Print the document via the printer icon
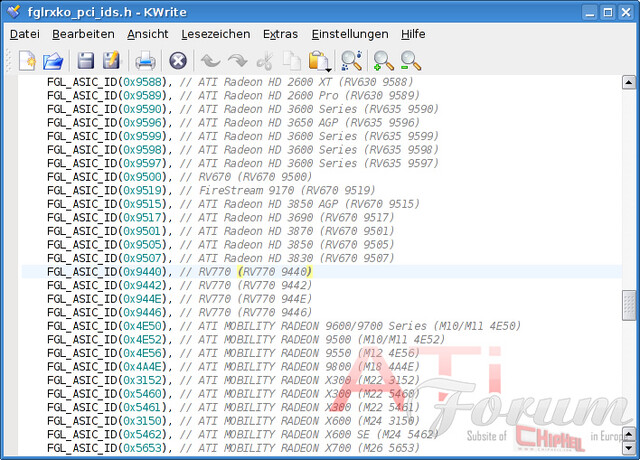 click(x=145, y=61)
